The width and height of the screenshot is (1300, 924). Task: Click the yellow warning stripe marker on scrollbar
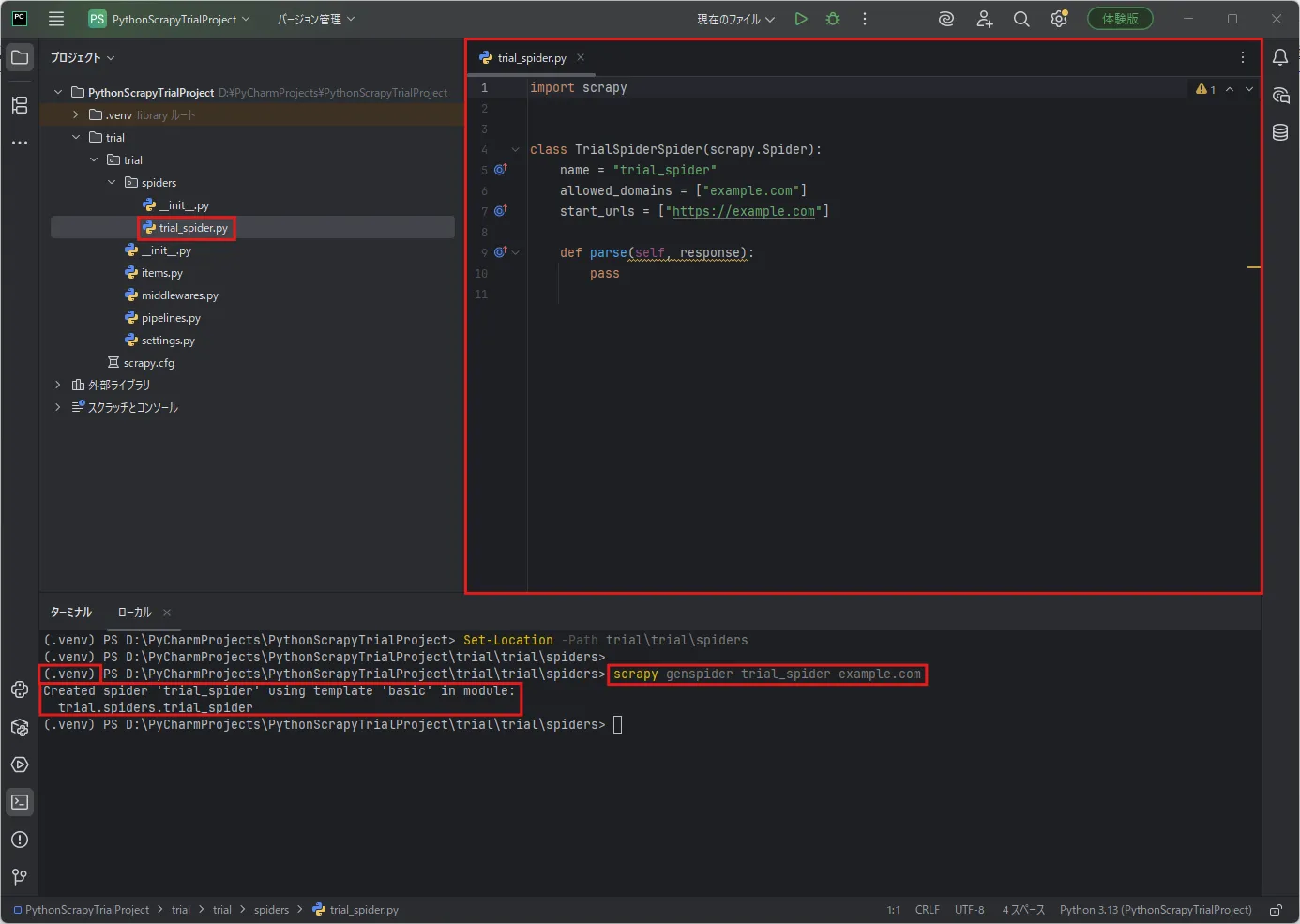1253,267
